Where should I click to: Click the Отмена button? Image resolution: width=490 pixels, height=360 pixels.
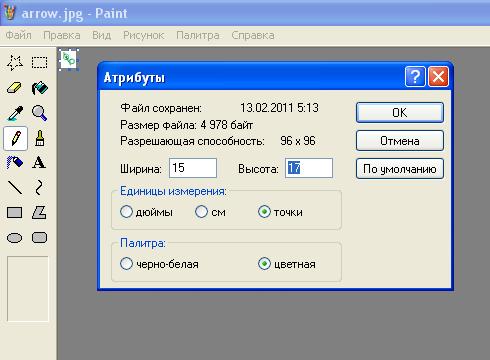coord(400,141)
